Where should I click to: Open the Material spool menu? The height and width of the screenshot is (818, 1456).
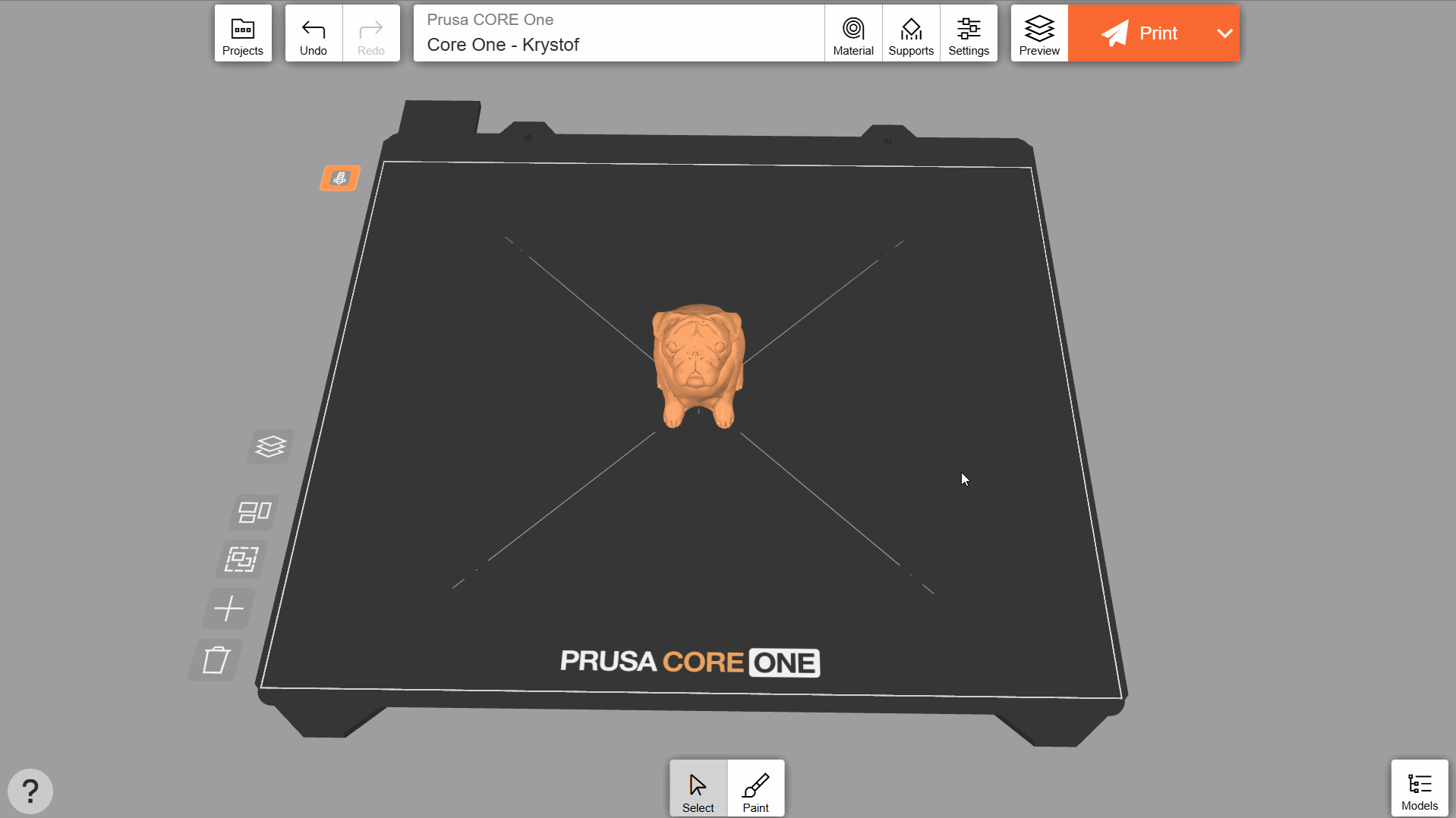pos(852,33)
